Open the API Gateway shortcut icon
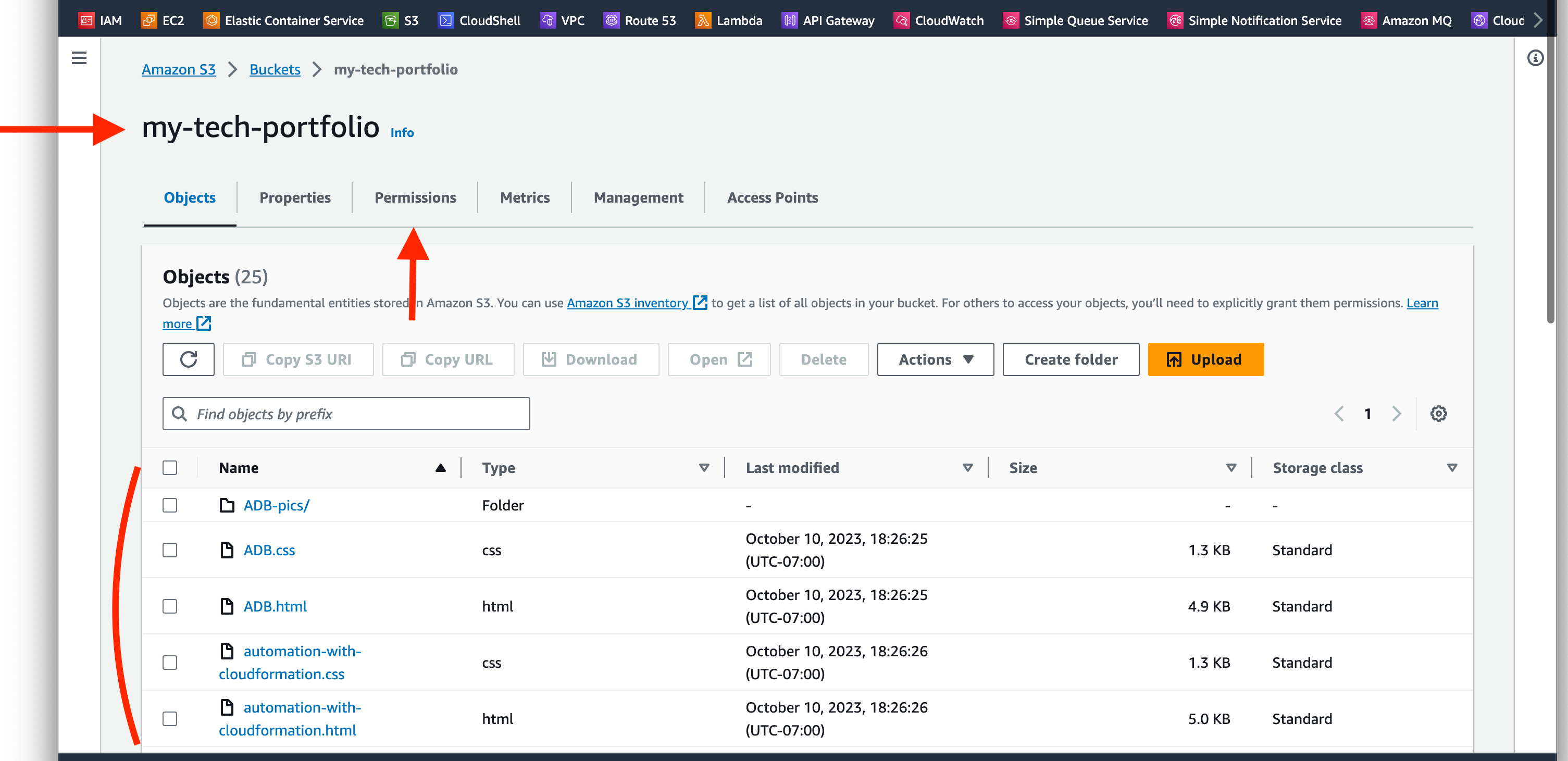1568x761 pixels. click(x=790, y=20)
